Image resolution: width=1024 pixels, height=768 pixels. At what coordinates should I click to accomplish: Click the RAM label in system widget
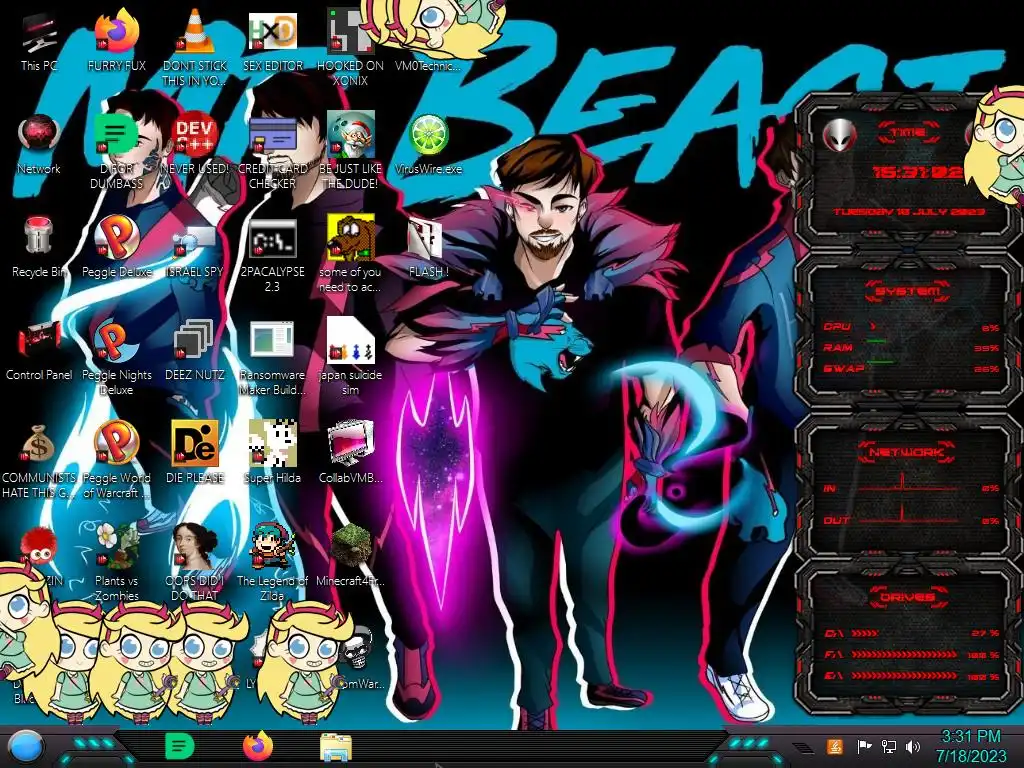(838, 347)
